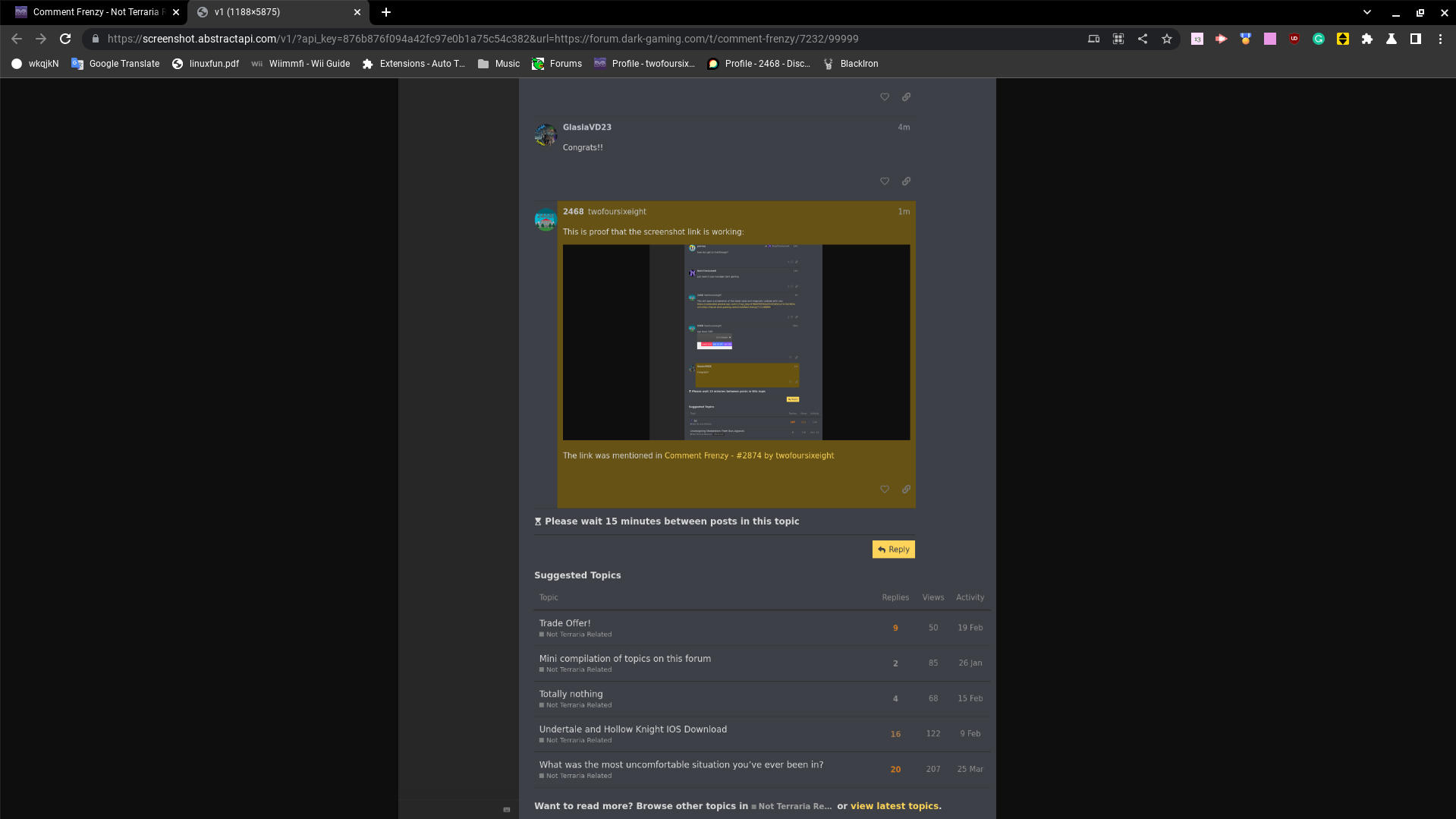1456x819 pixels.
Task: Copy link of the highlighted twofoursixeight post
Action: click(906, 490)
